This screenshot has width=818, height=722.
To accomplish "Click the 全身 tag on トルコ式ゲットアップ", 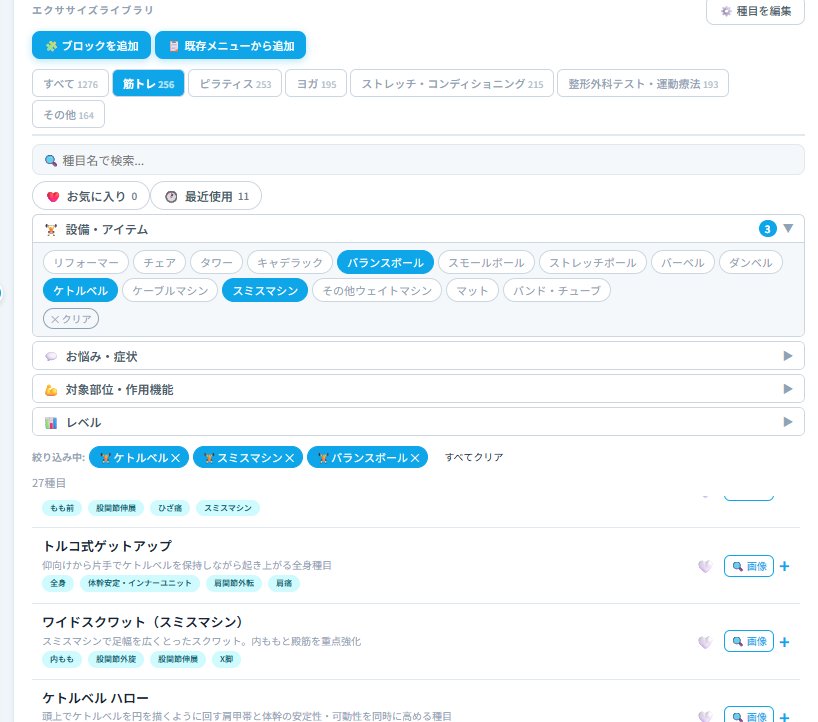I will pos(58,583).
